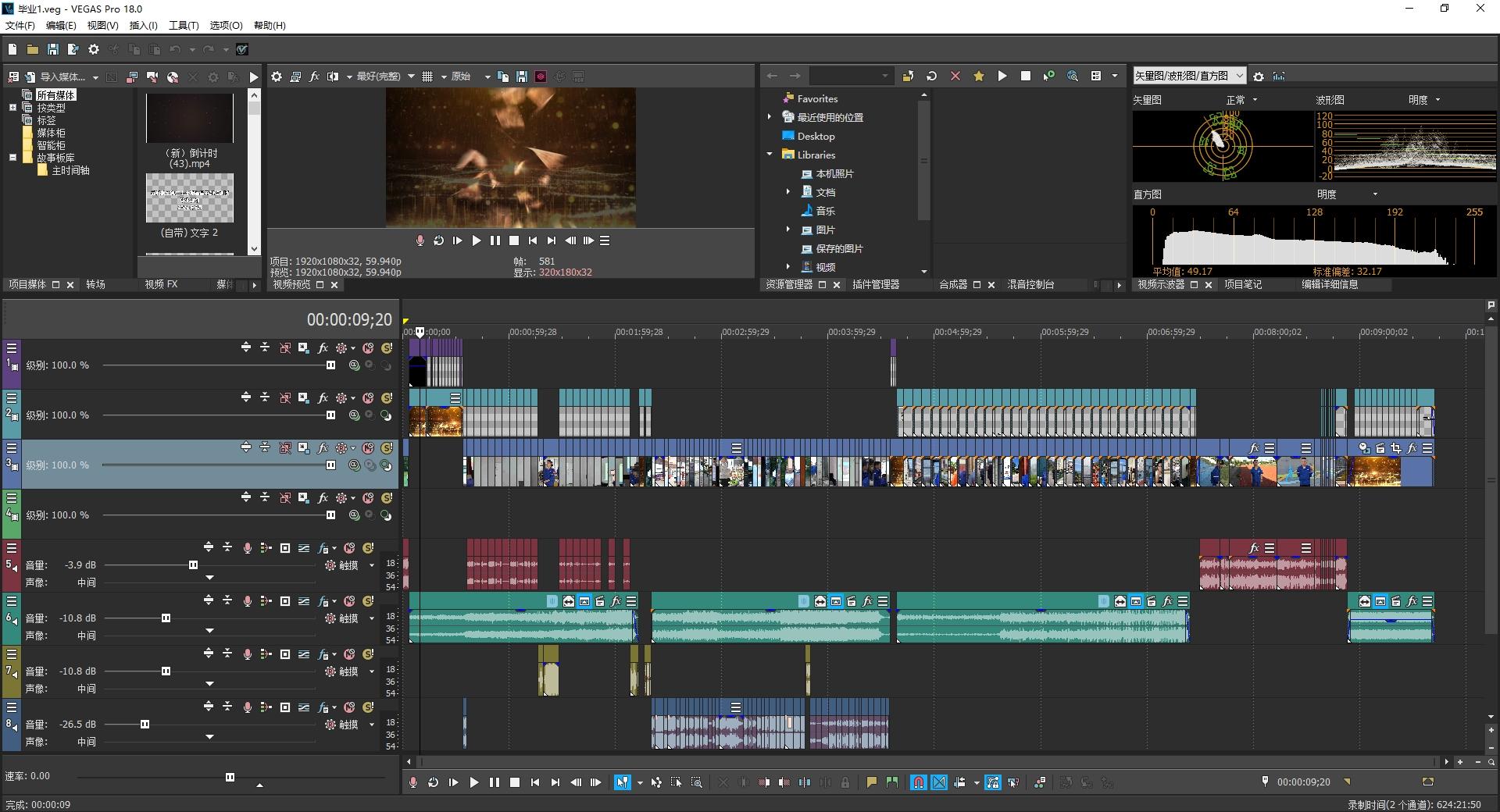1500x812 pixels.
Task: Save snapshot of video preview to file
Action: (x=522, y=77)
